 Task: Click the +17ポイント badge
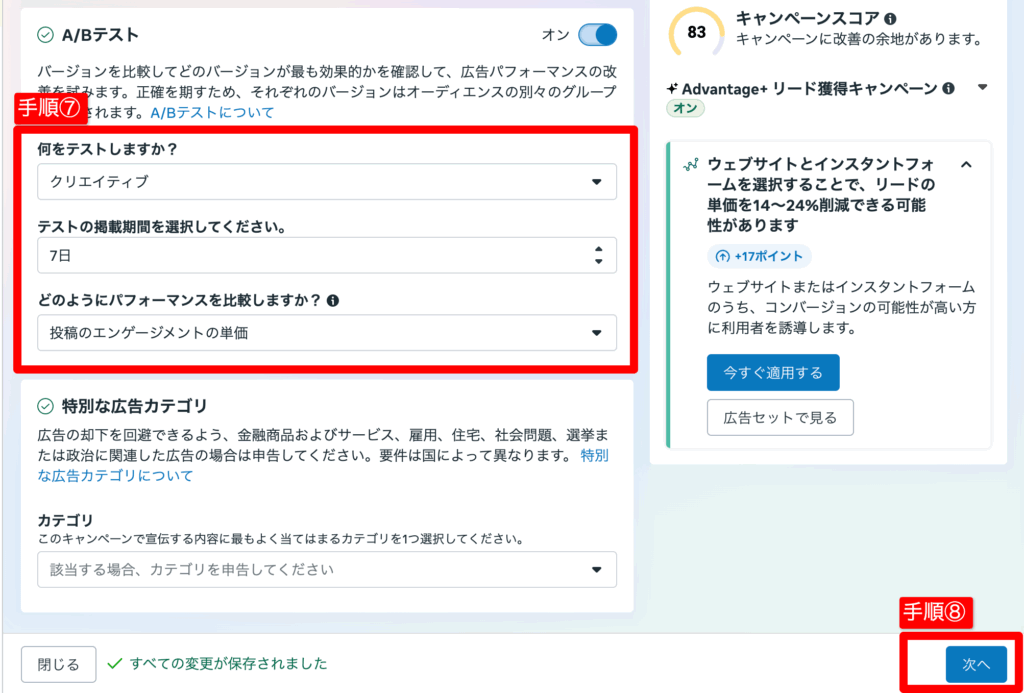click(759, 256)
